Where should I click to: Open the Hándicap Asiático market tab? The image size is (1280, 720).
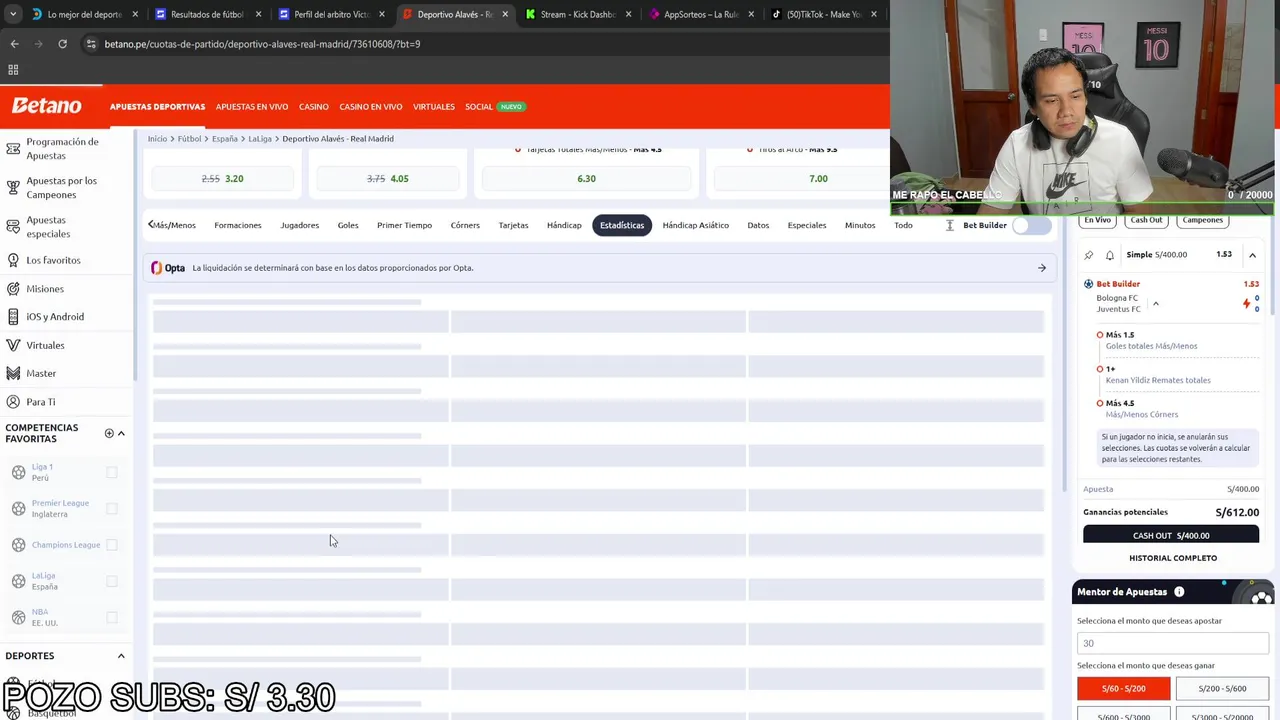[x=695, y=225]
